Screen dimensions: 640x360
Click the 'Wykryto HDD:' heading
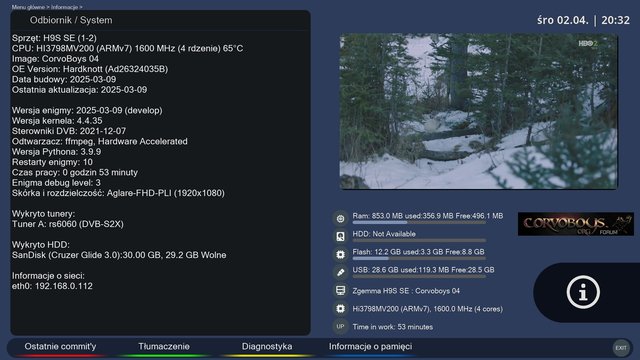pyautogui.click(x=41, y=244)
